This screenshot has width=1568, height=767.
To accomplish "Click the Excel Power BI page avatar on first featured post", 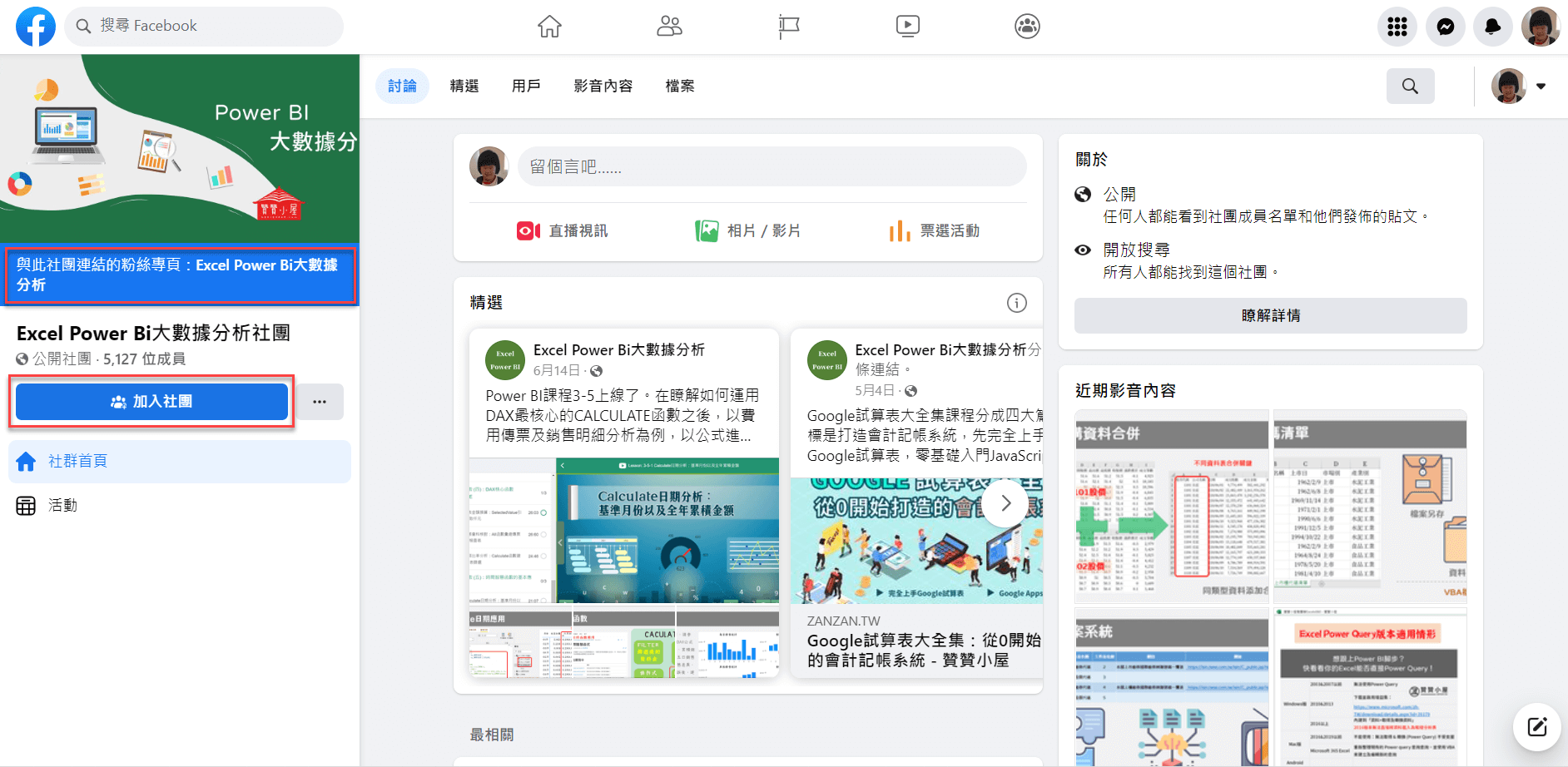I will 505,360.
